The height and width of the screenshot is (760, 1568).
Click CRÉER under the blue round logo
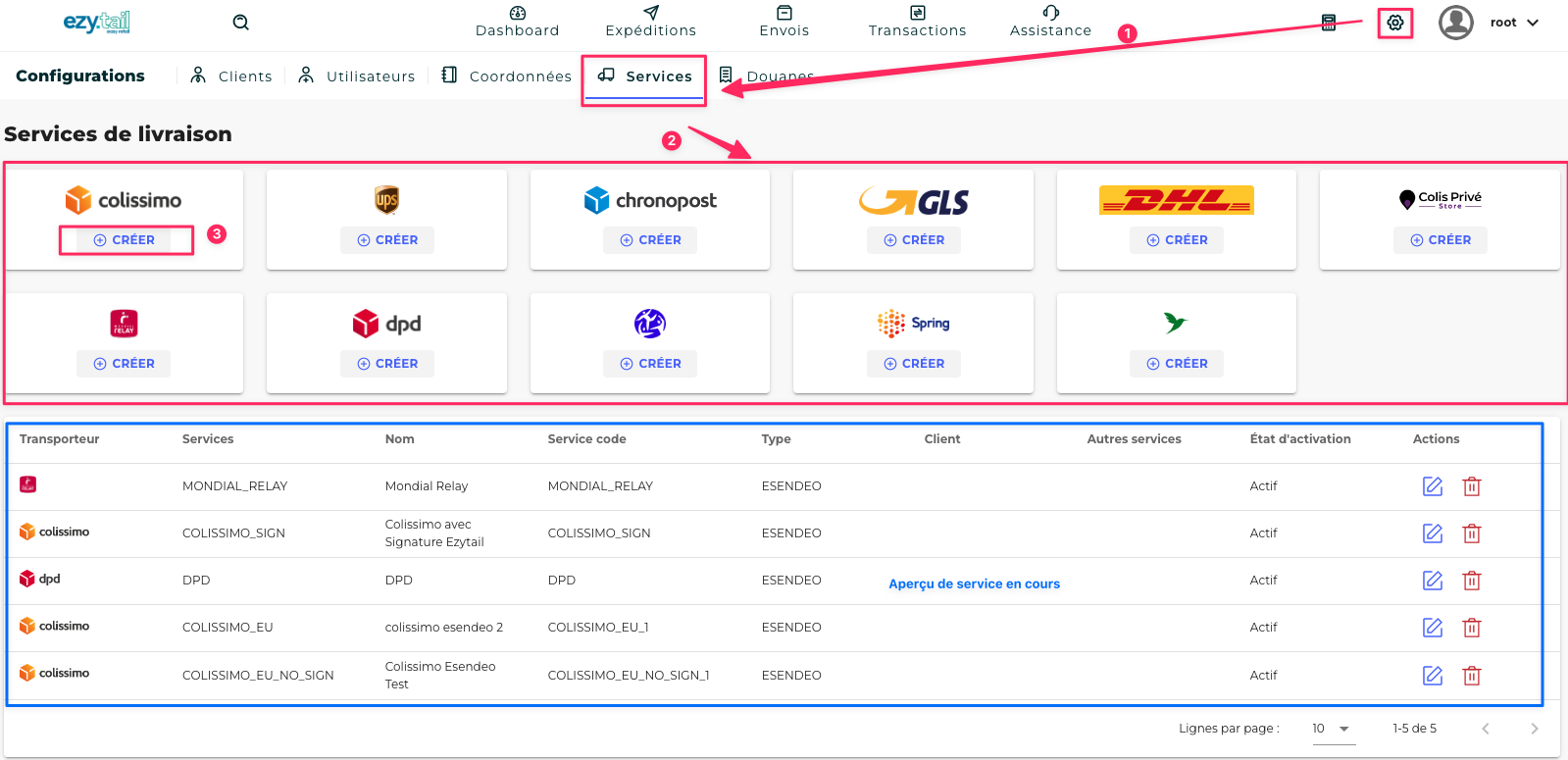pyautogui.click(x=650, y=364)
